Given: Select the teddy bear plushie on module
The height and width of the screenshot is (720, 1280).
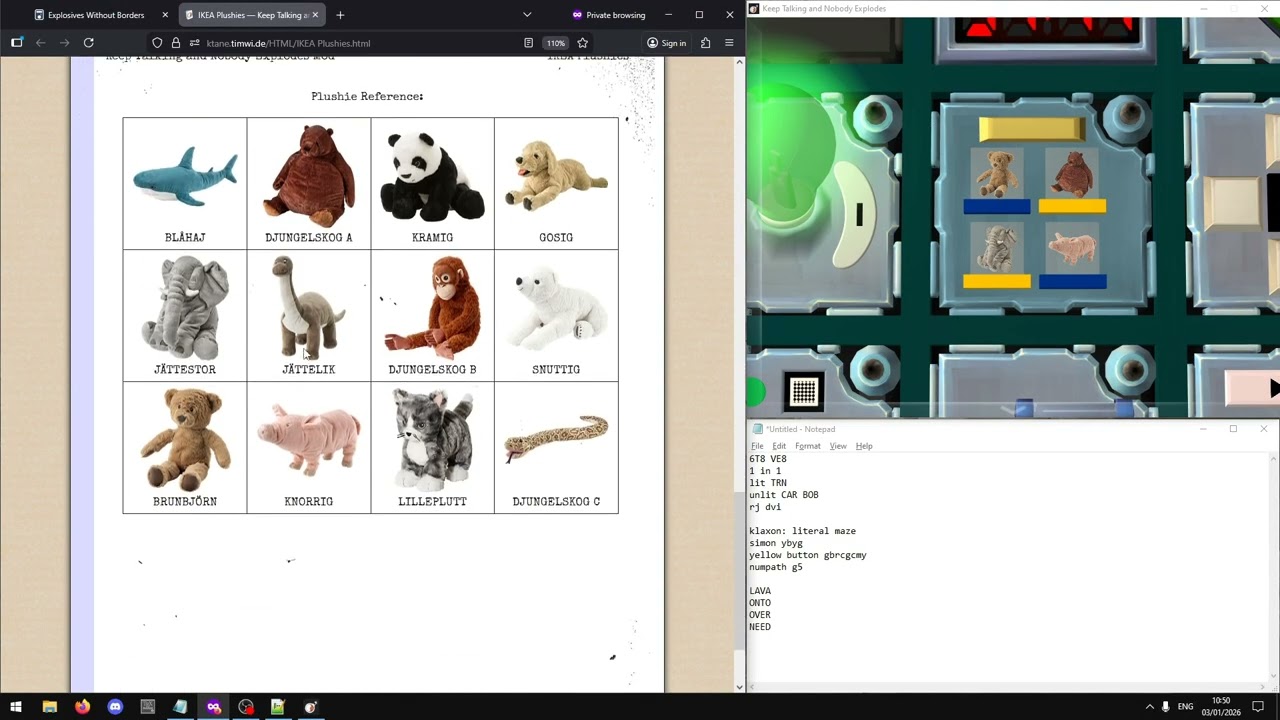Looking at the screenshot, I should click(x=996, y=174).
